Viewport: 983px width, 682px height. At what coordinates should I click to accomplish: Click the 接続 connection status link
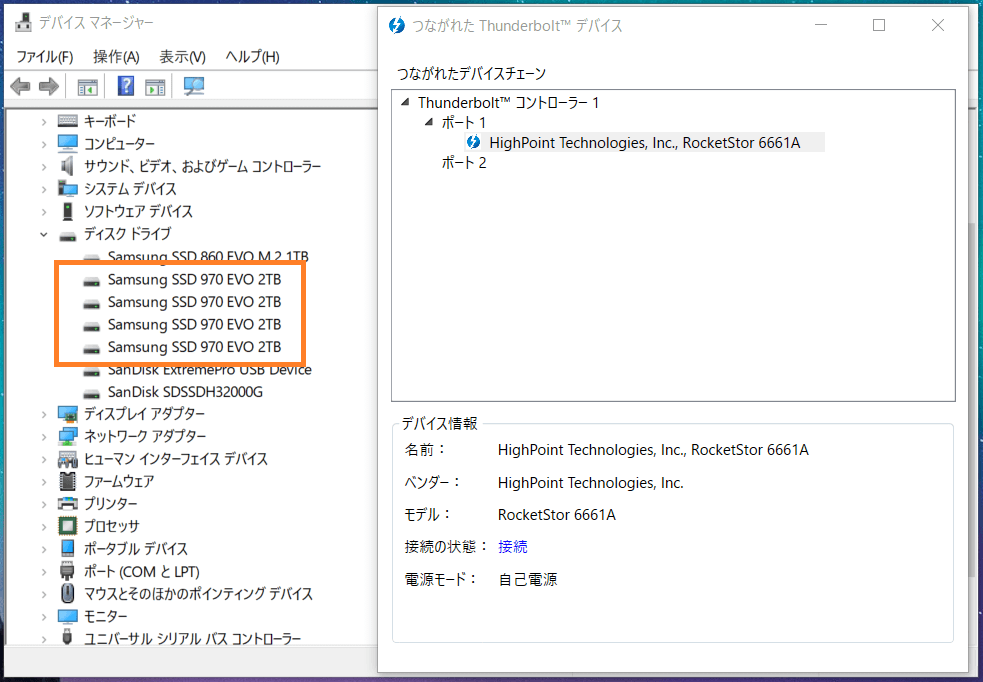point(513,547)
